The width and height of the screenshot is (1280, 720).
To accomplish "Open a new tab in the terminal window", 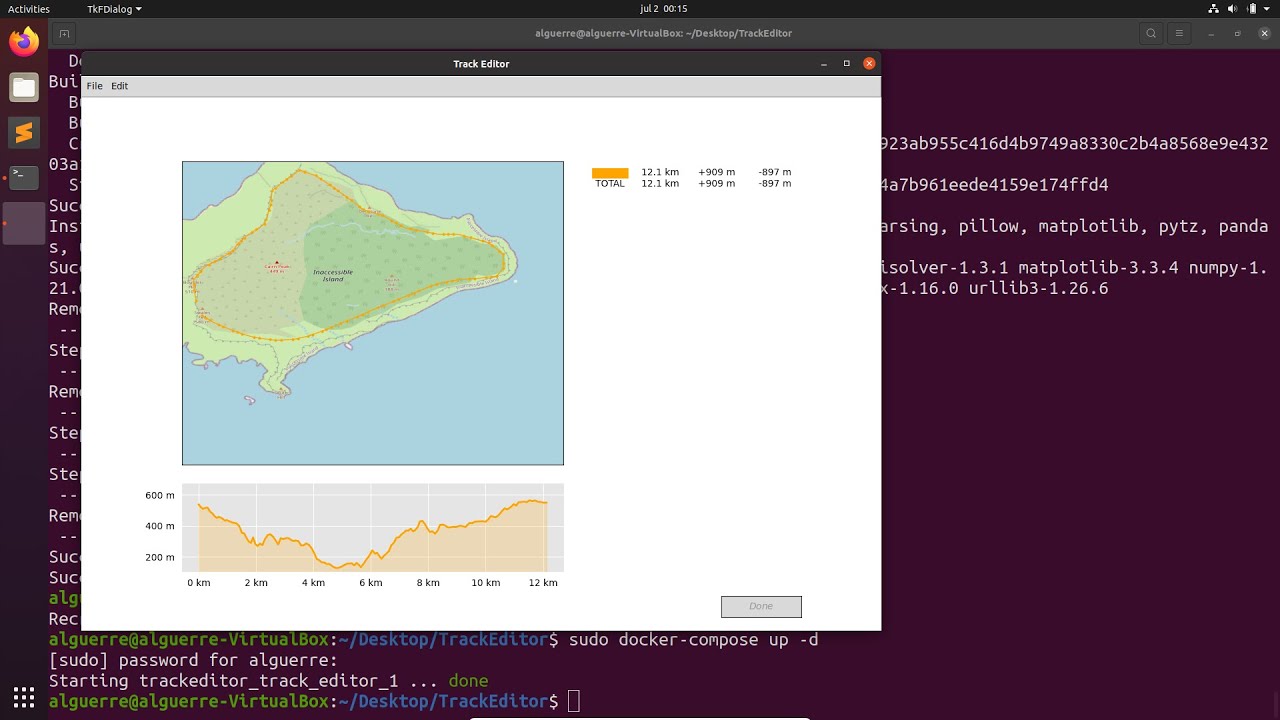I will pyautogui.click(x=64, y=33).
